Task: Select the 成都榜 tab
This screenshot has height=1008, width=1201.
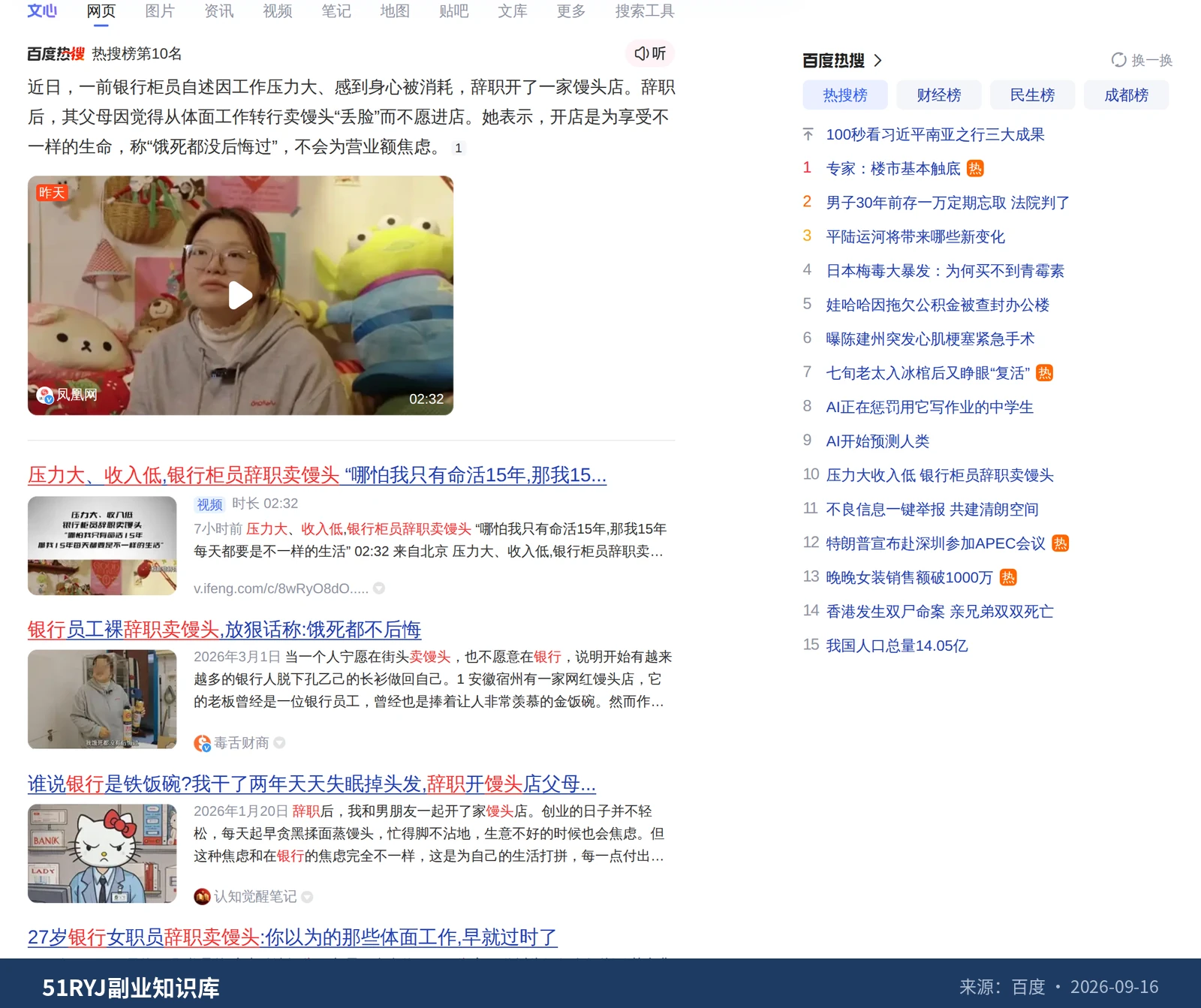Action: click(x=1126, y=95)
